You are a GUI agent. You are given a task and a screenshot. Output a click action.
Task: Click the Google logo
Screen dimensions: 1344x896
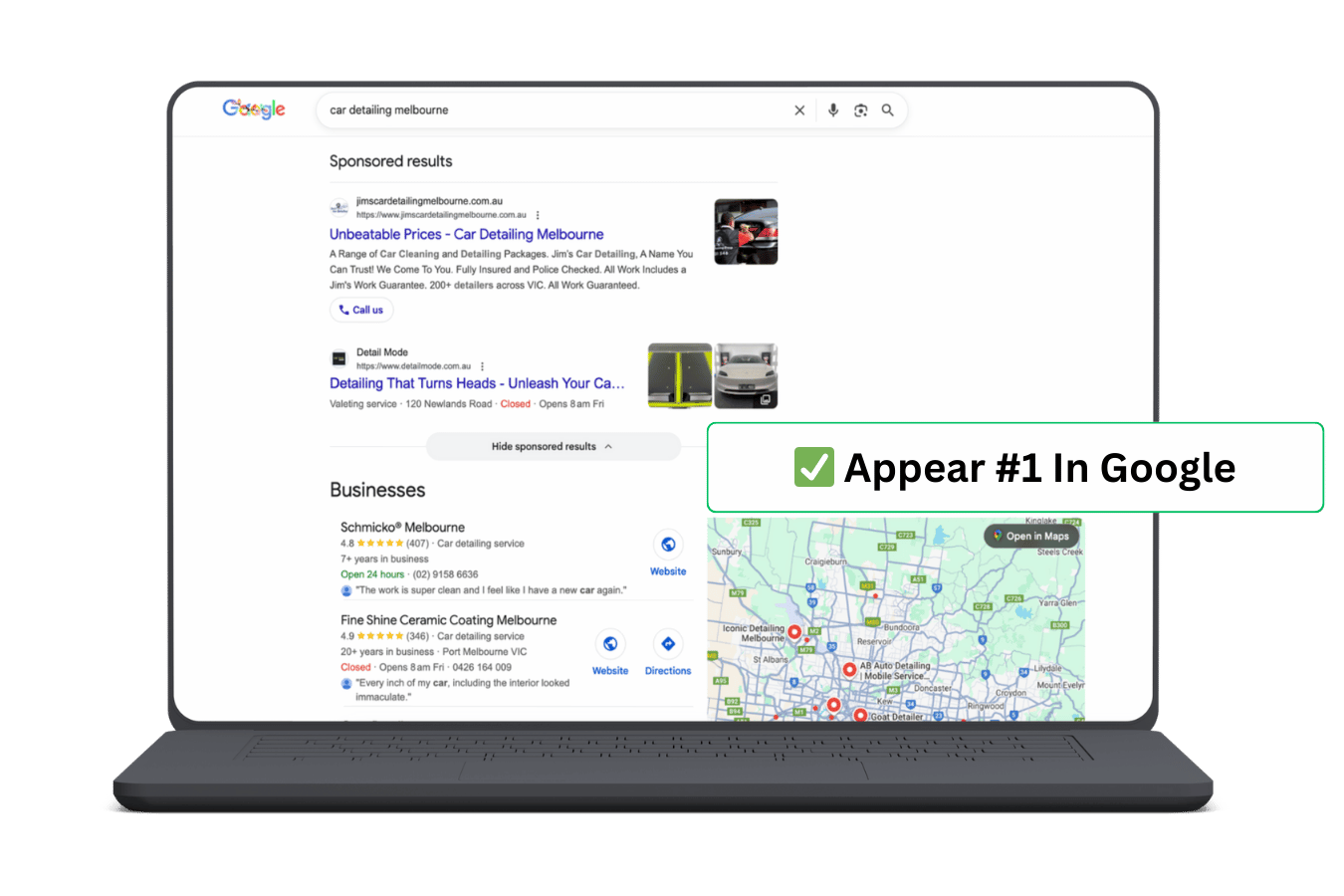coord(254,109)
